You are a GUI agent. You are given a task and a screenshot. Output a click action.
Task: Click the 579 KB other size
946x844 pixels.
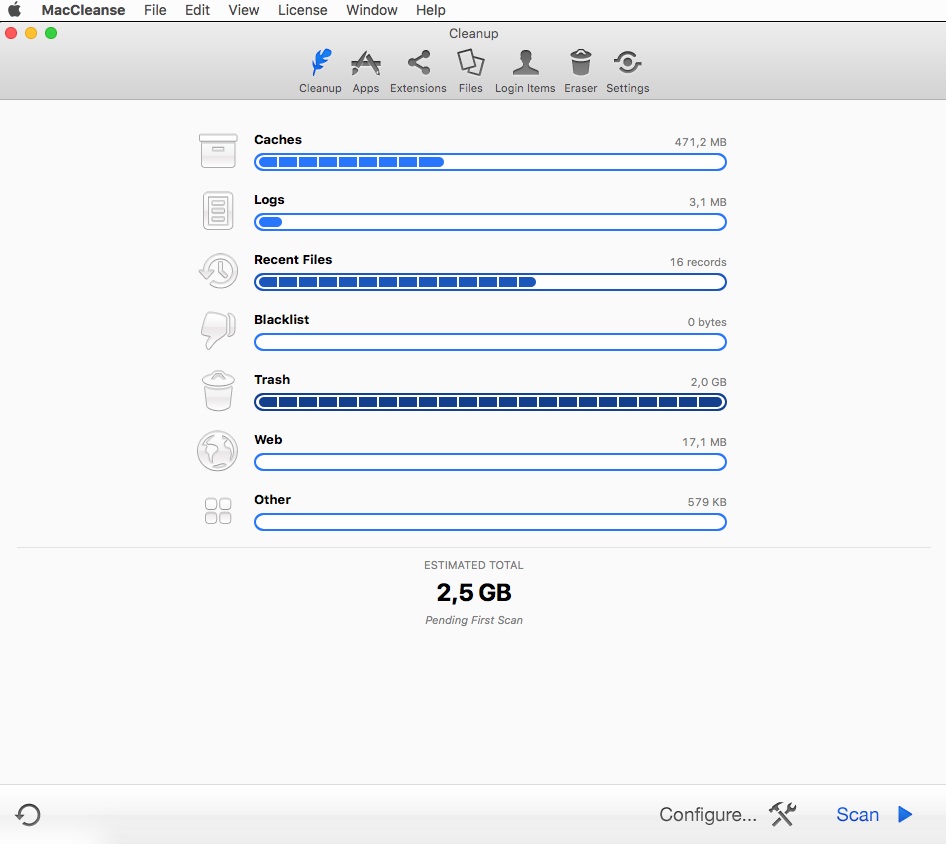[x=706, y=502]
